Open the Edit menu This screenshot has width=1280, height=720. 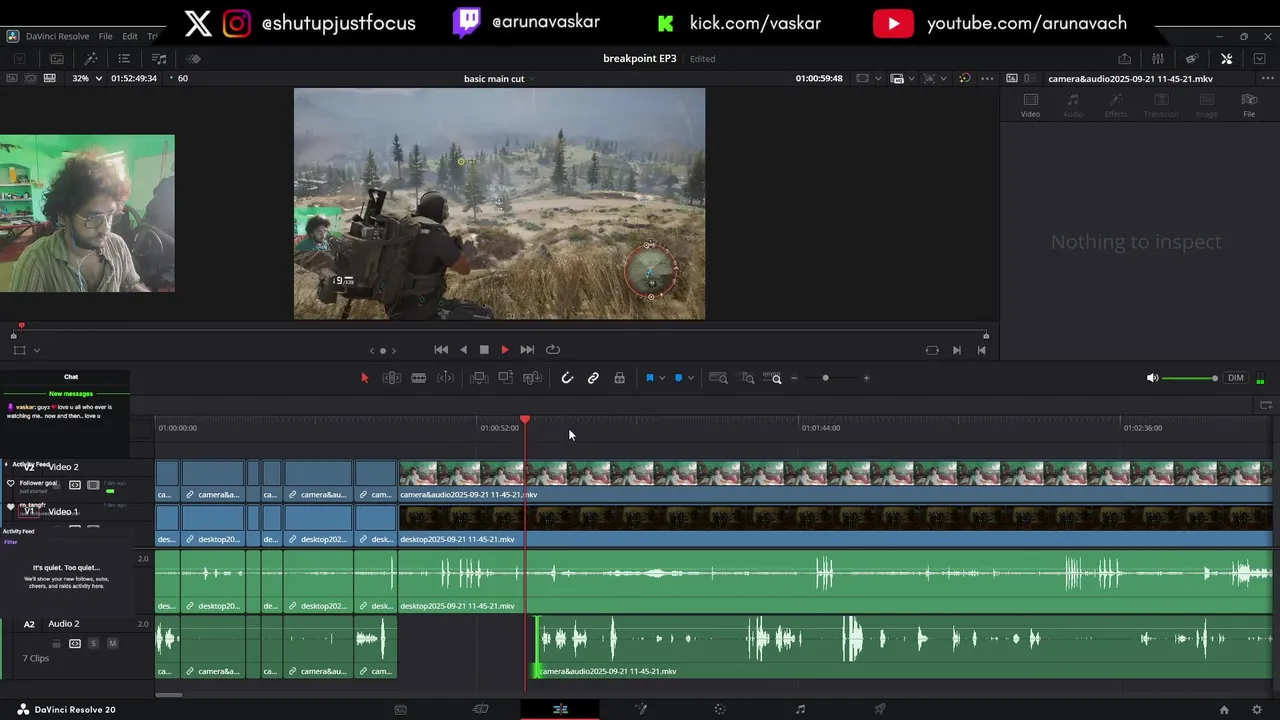pos(130,36)
